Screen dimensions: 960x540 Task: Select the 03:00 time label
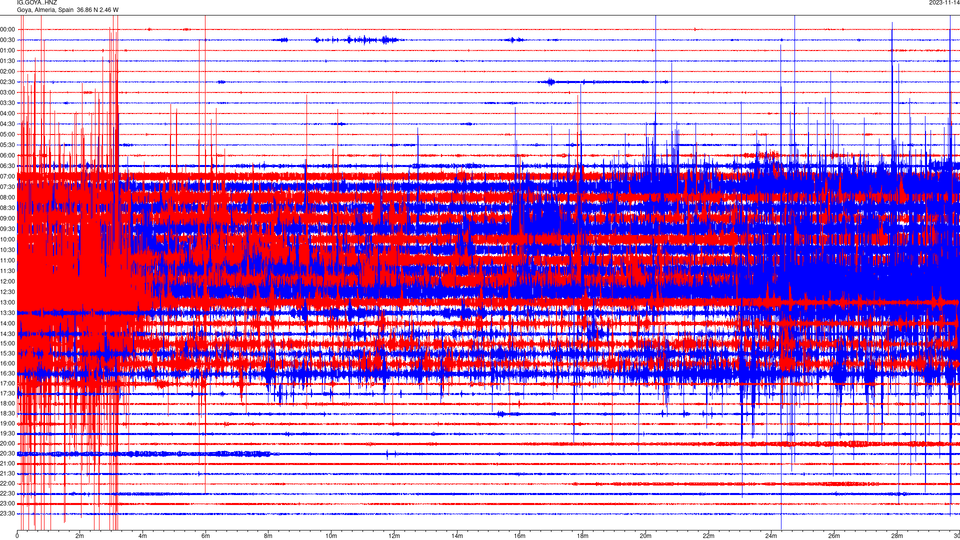[x=7, y=92]
